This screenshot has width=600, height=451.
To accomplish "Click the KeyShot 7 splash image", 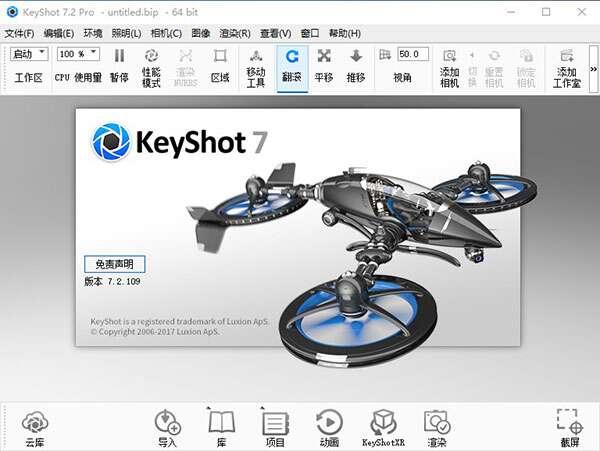I will coord(298,227).
